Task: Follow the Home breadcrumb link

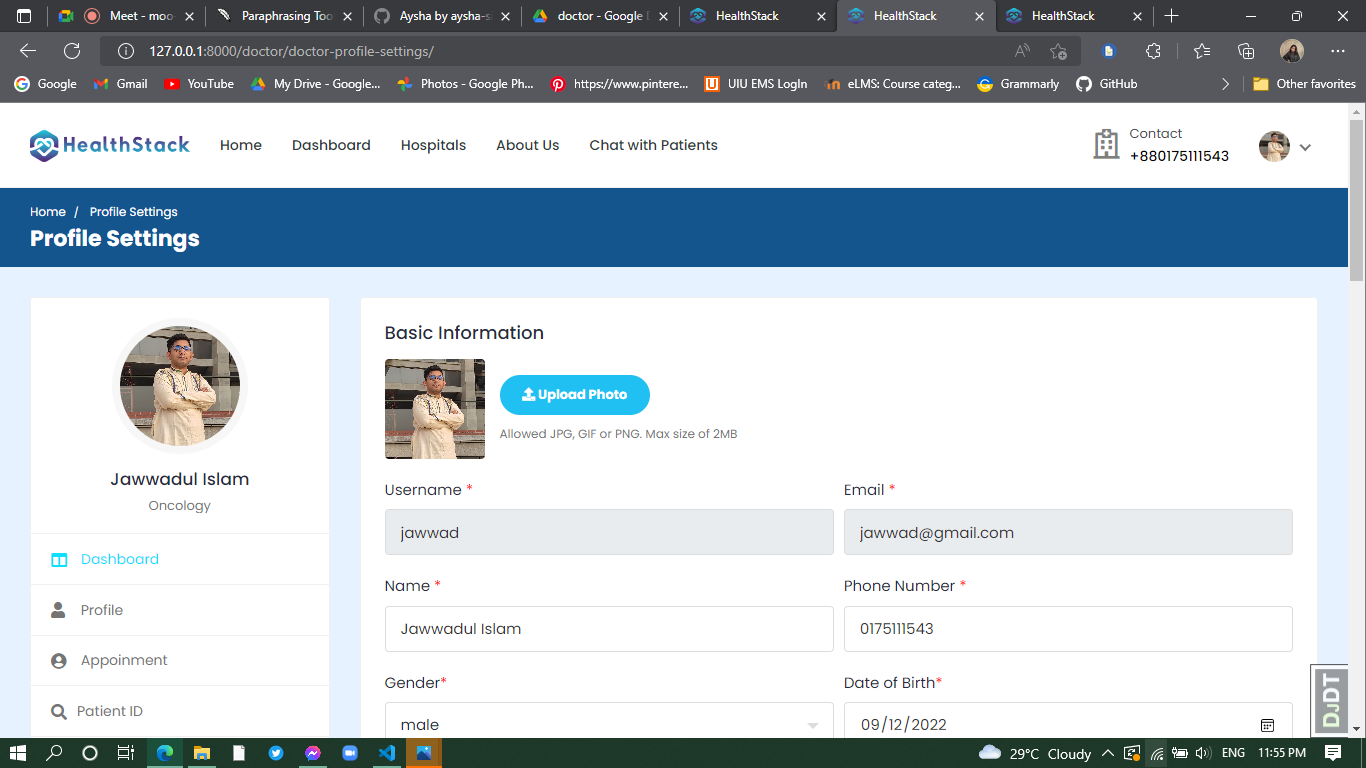Action: [48, 211]
